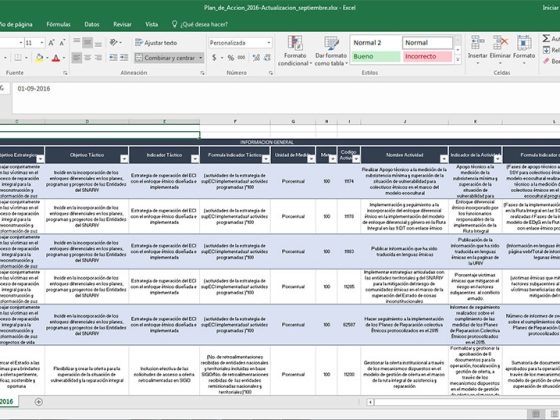Image resolution: width=560 pixels, height=420 pixels.
Task: Select column G header
Action: 293,122
